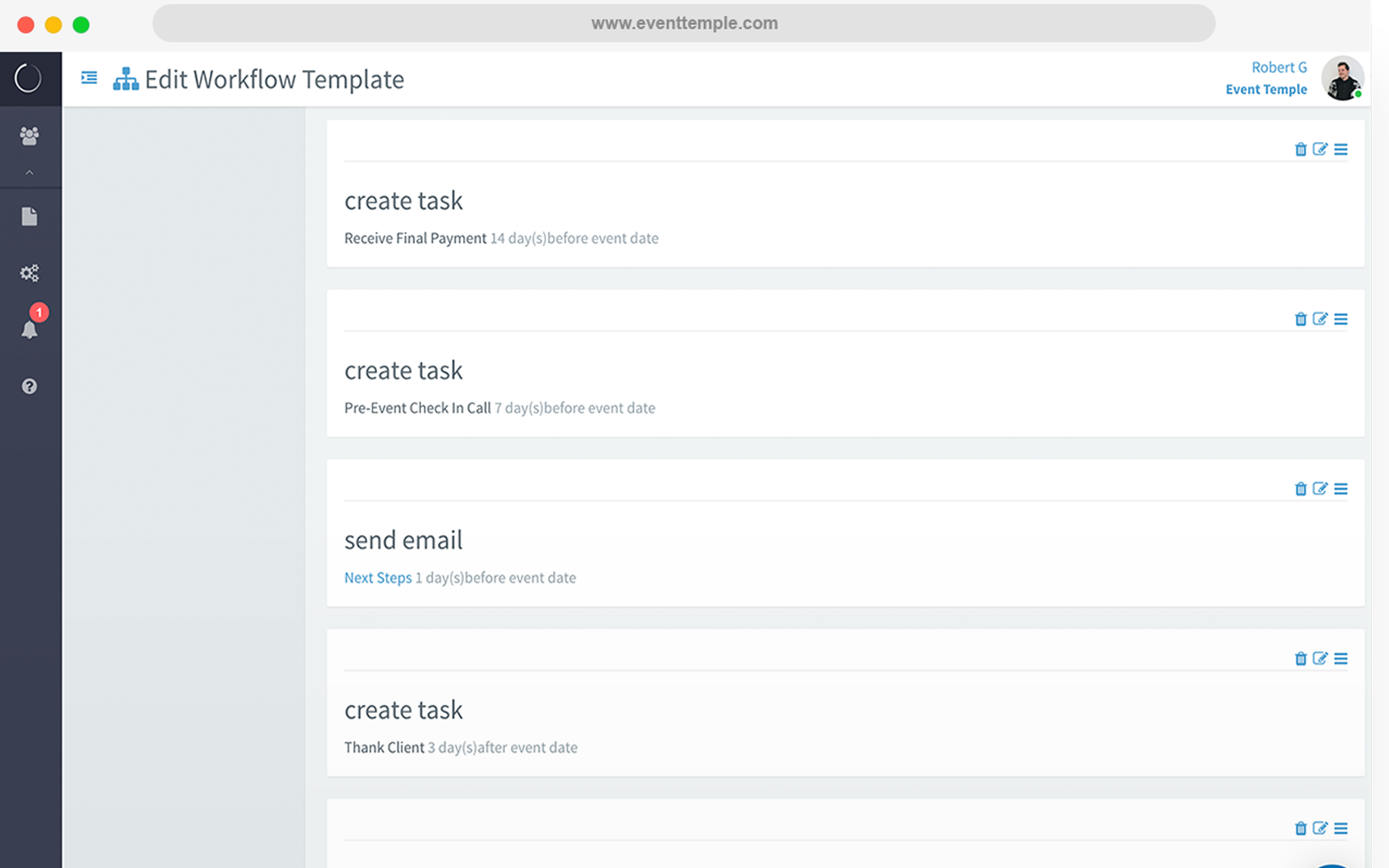Click the Event Temple logo circle
The image size is (1389, 868).
28,78
